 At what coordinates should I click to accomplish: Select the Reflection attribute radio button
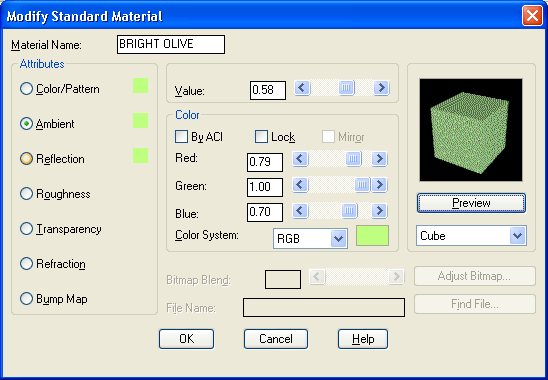[26, 159]
